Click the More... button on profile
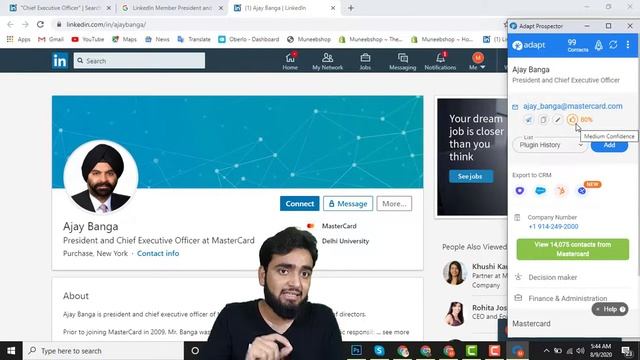Screen dimensions: 640x360 point(394,204)
